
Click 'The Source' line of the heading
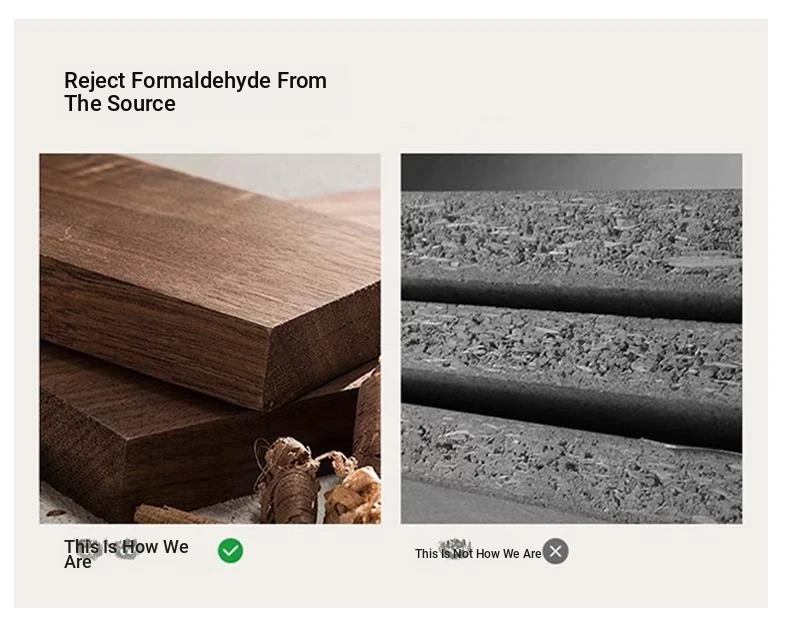pyautogui.click(x=120, y=104)
